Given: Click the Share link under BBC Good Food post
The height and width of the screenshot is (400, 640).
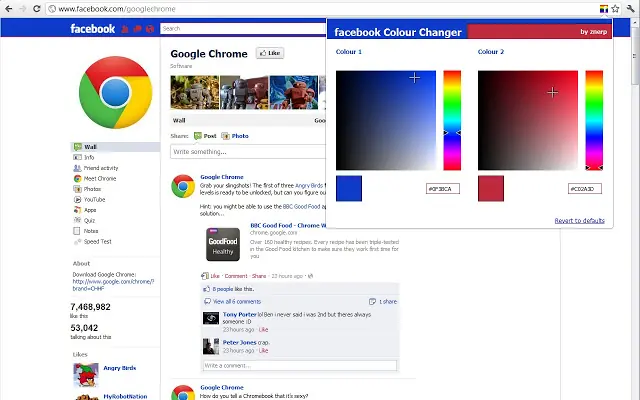Looking at the screenshot, I should tap(259, 276).
